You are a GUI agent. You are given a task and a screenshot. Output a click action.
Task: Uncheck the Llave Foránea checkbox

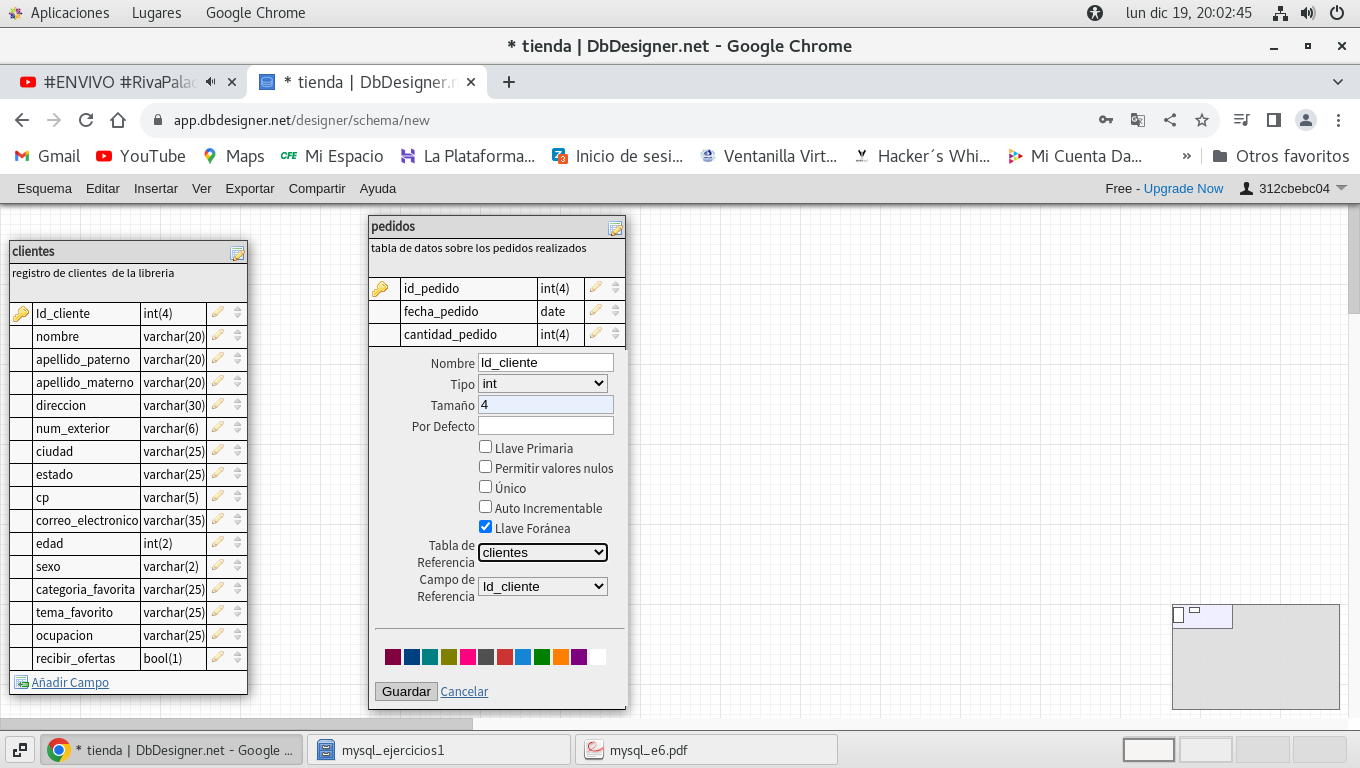[485, 527]
